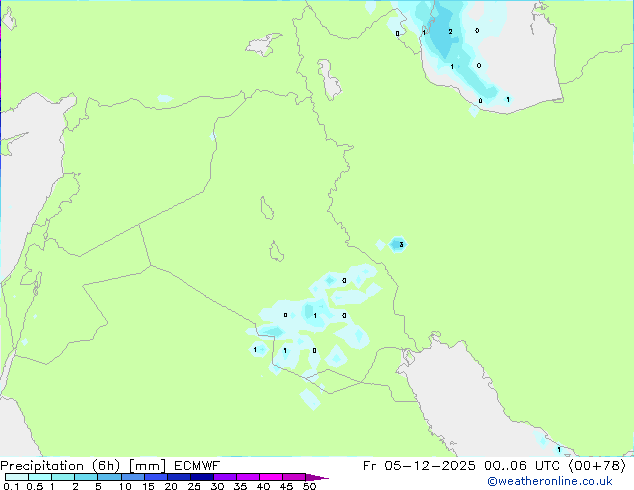
Task: Pick the 10–15 mm legend color box
Action: [x=133, y=477]
